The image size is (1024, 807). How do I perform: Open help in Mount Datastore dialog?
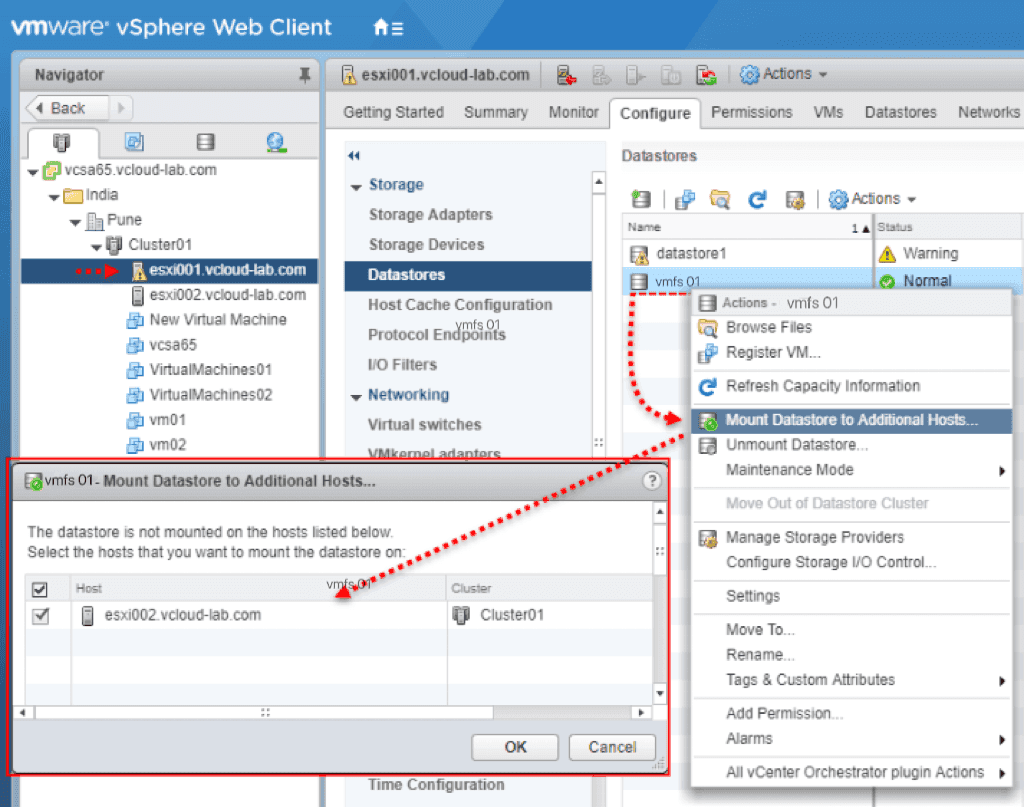(x=651, y=481)
